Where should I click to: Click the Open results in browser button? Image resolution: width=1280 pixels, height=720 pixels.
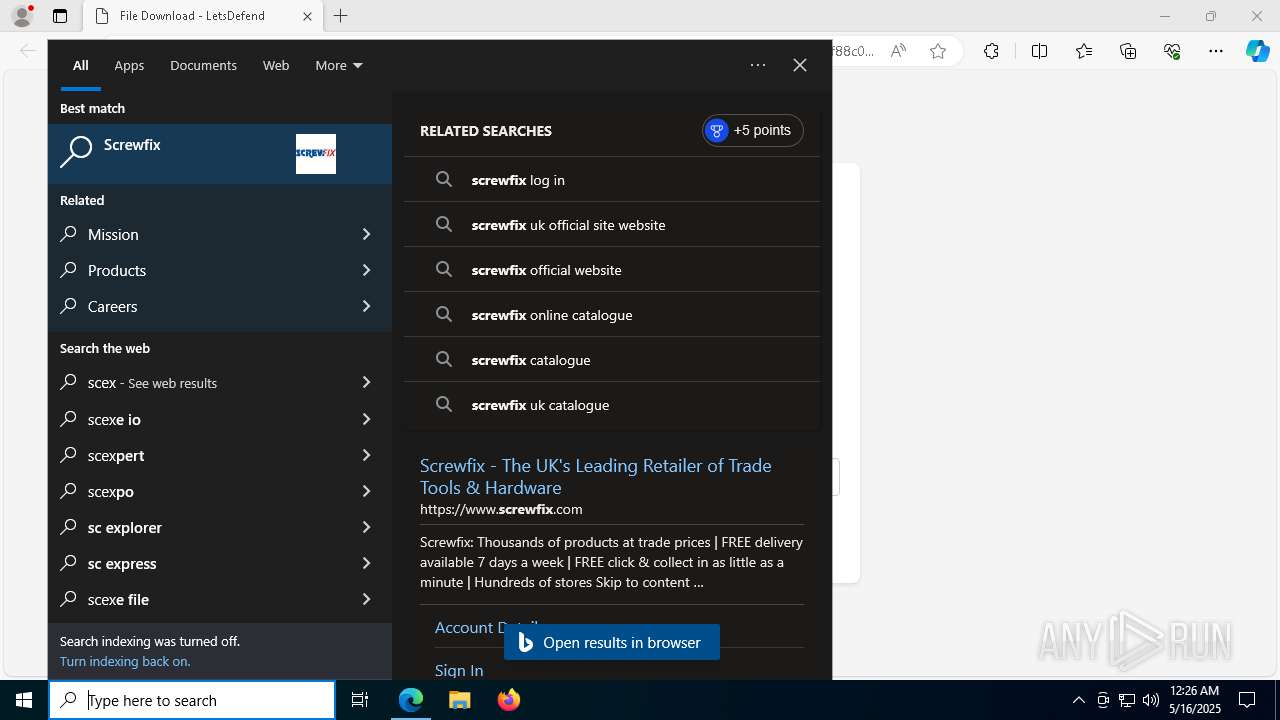click(x=612, y=642)
